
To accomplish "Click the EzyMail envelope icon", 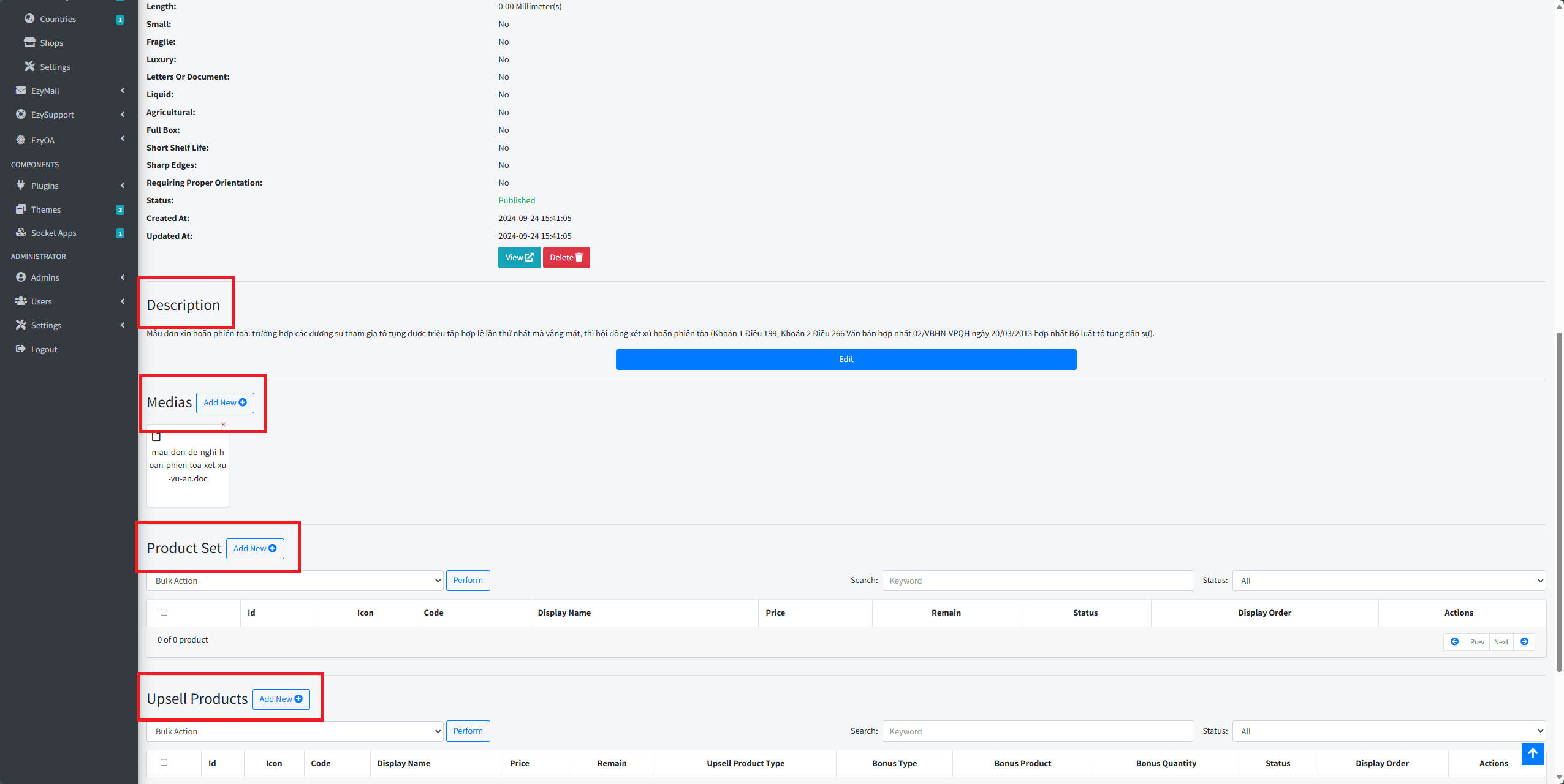I will tap(21, 90).
